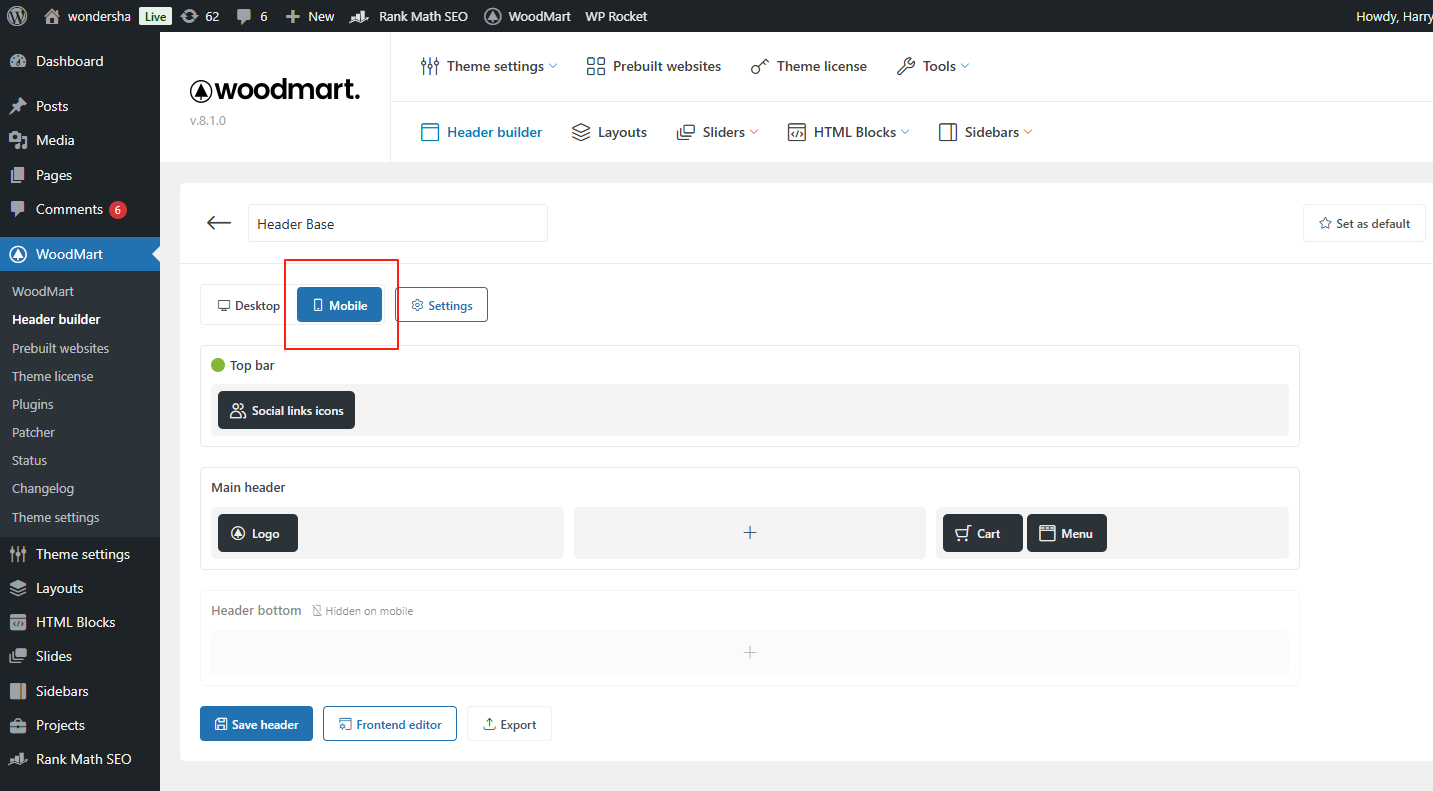Click the Set as default button
The height and width of the screenshot is (791, 1433).
pyautogui.click(x=1364, y=223)
